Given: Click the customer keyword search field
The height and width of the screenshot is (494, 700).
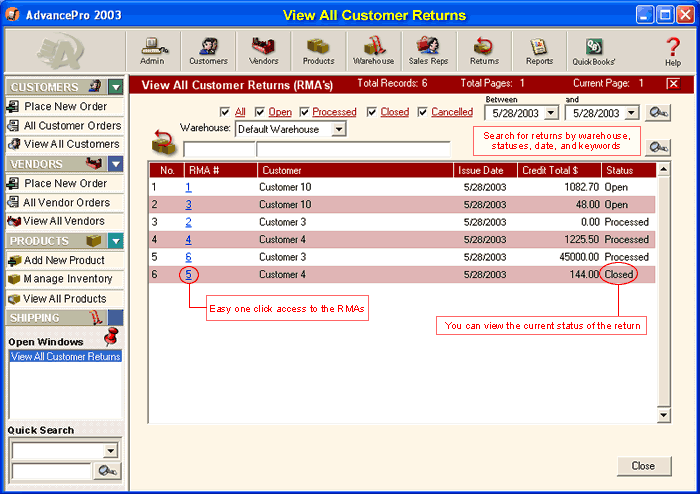Looking at the screenshot, I should [353, 149].
